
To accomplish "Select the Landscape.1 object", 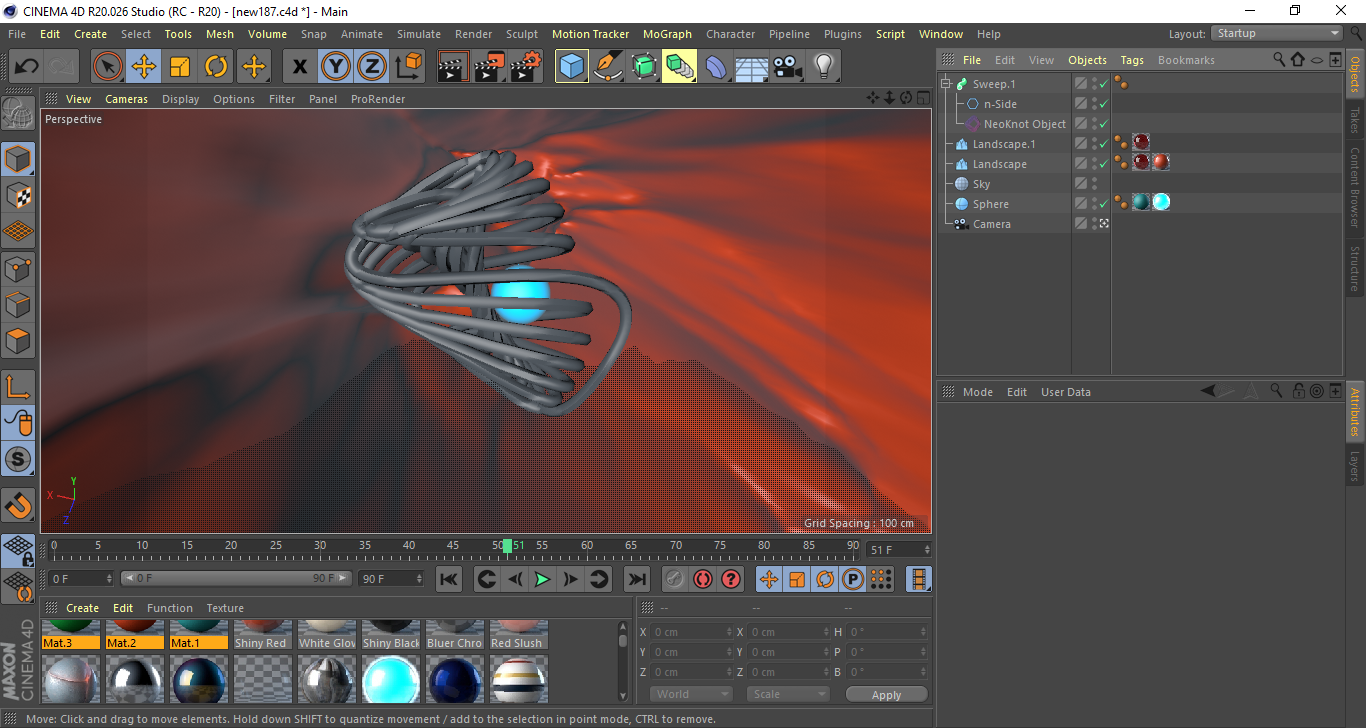I will coord(1004,144).
